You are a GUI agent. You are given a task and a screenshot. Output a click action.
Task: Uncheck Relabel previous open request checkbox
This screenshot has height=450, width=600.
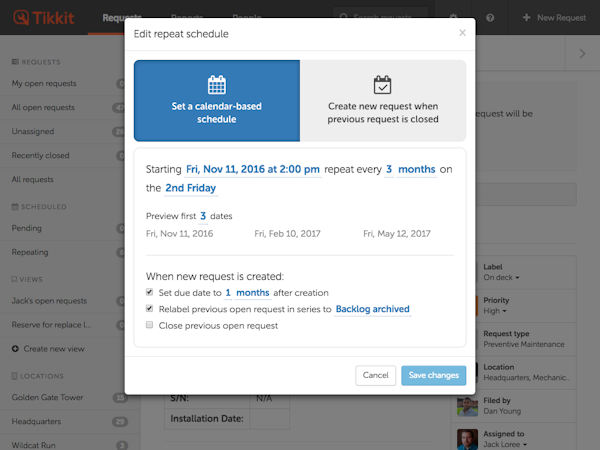149,309
